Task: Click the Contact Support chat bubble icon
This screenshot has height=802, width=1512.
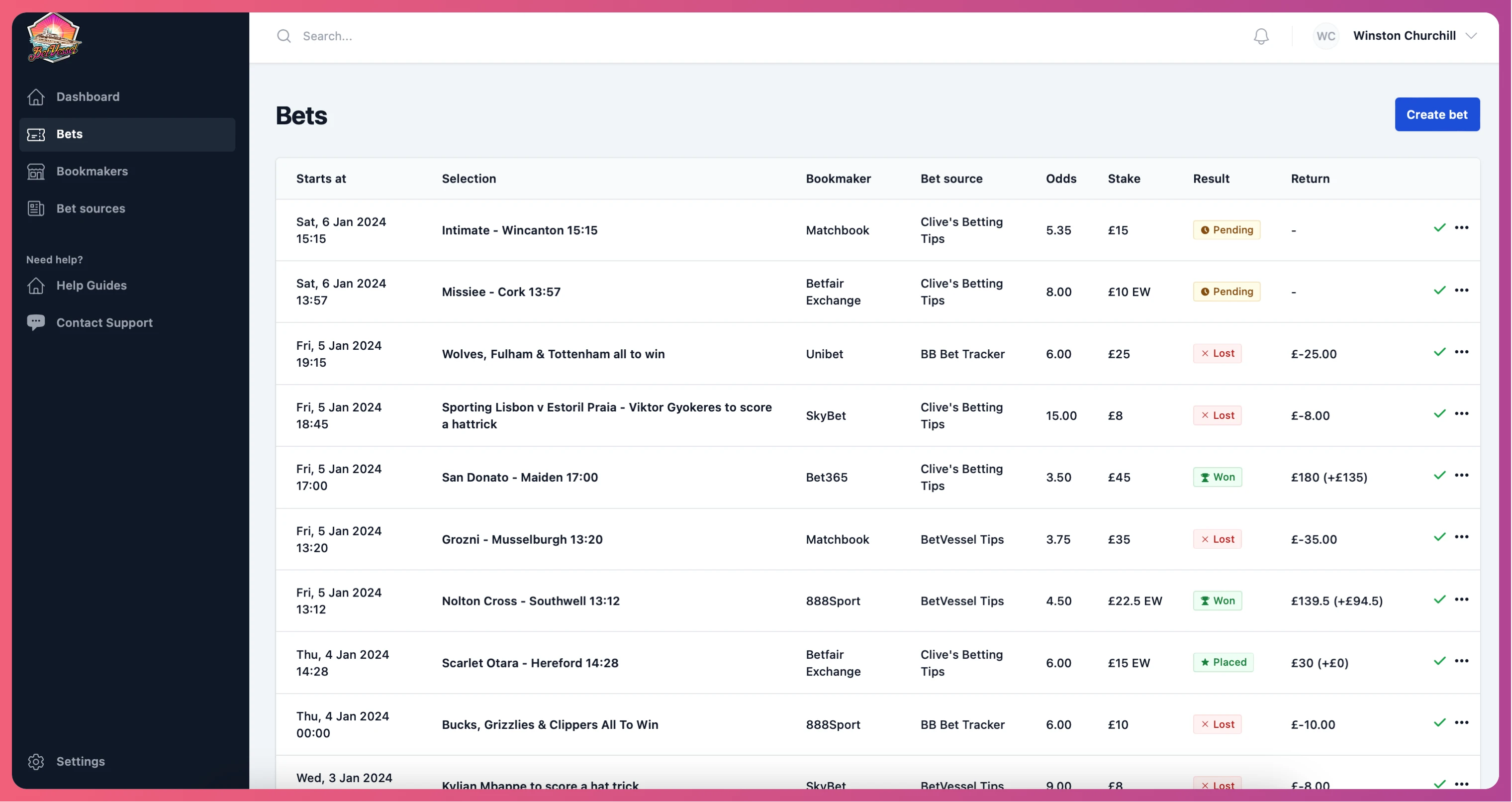Action: click(36, 322)
